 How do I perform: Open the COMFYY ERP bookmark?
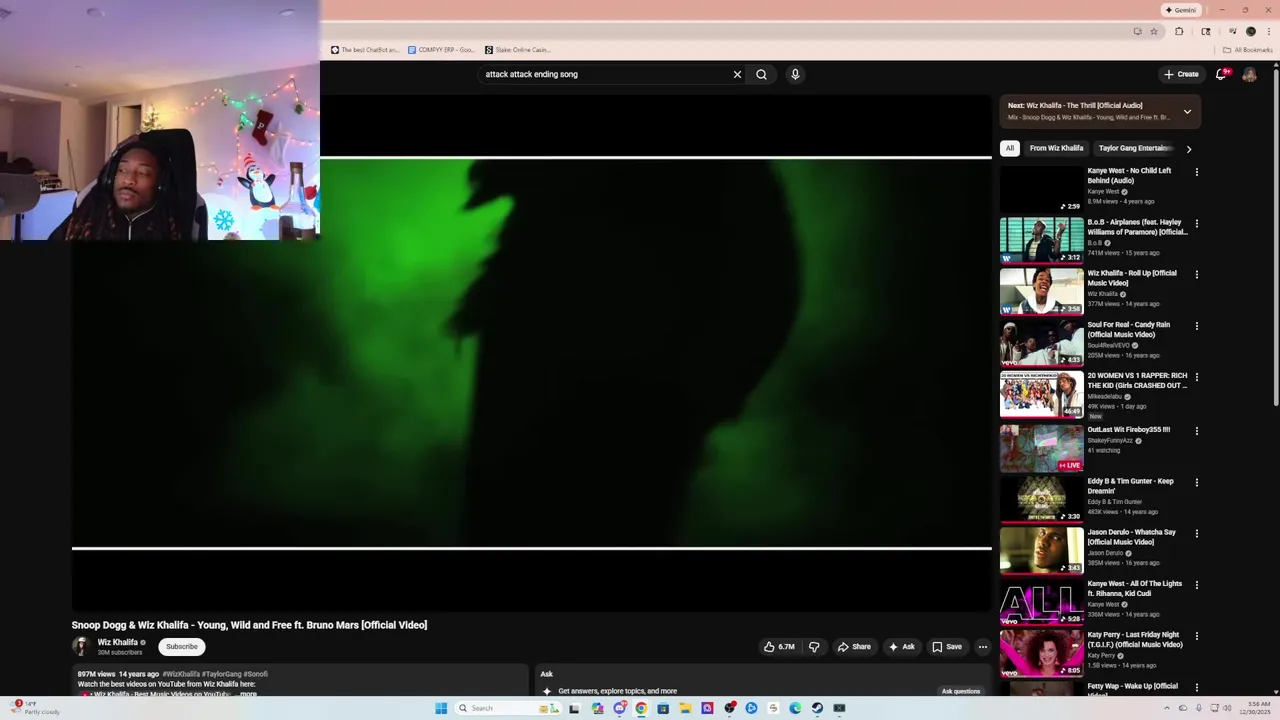point(441,50)
